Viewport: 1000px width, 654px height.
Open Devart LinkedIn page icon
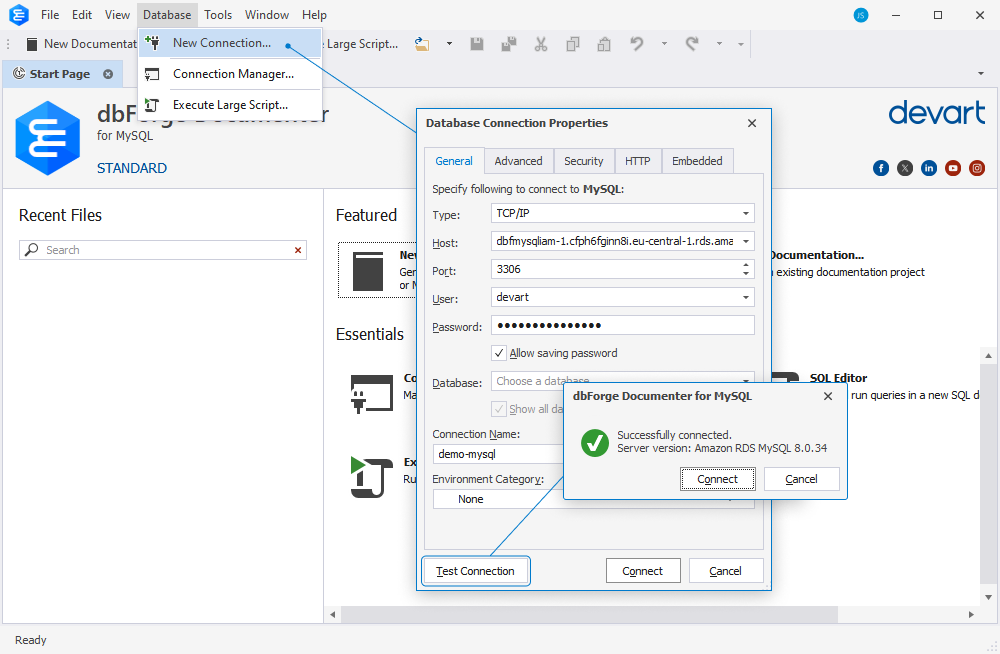[x=929, y=168]
